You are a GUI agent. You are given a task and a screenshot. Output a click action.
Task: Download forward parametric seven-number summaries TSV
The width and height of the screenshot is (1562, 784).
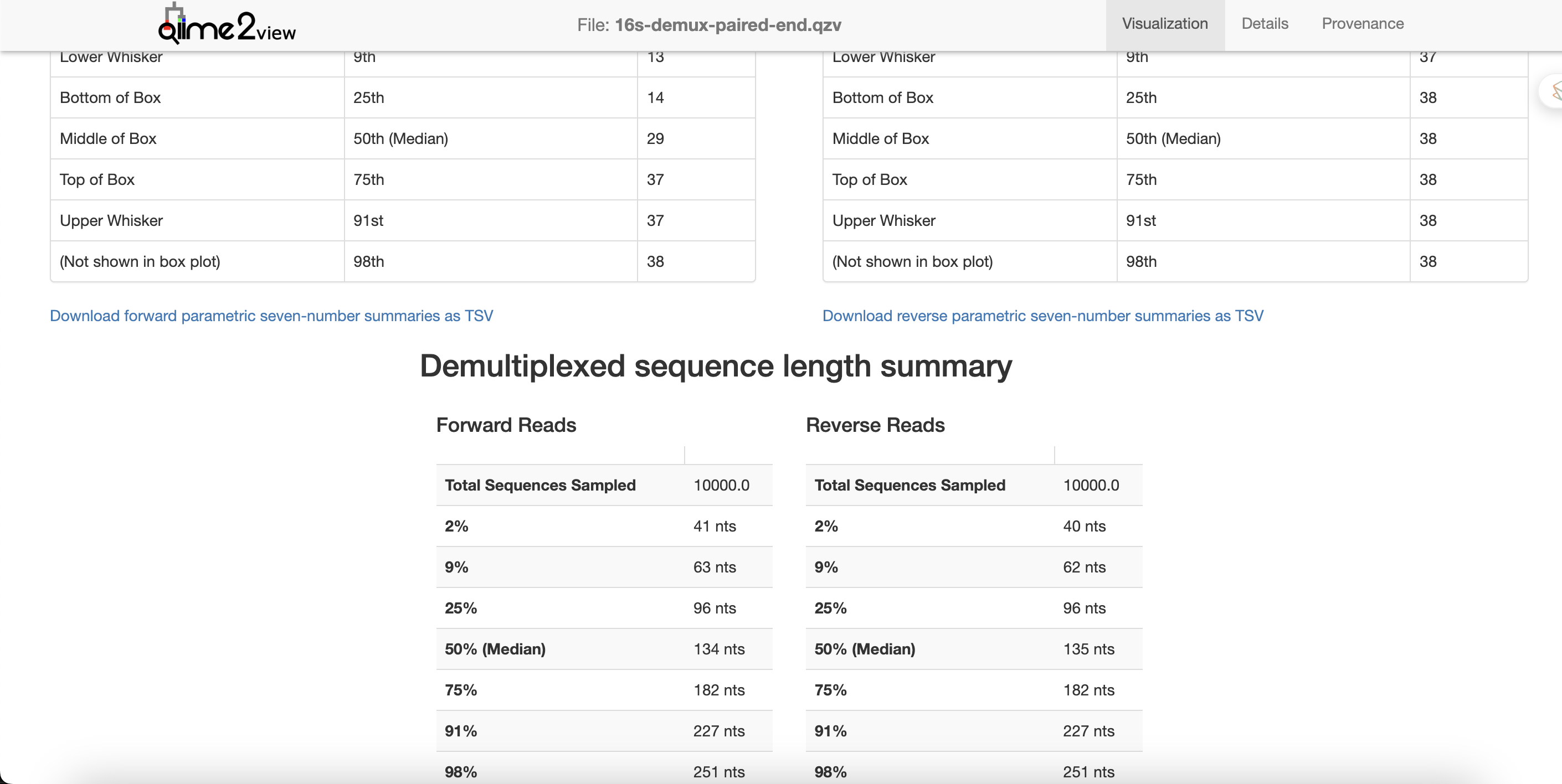click(271, 316)
